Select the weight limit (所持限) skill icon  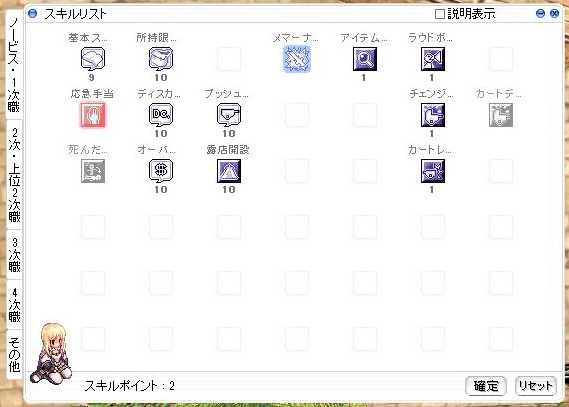click(161, 59)
